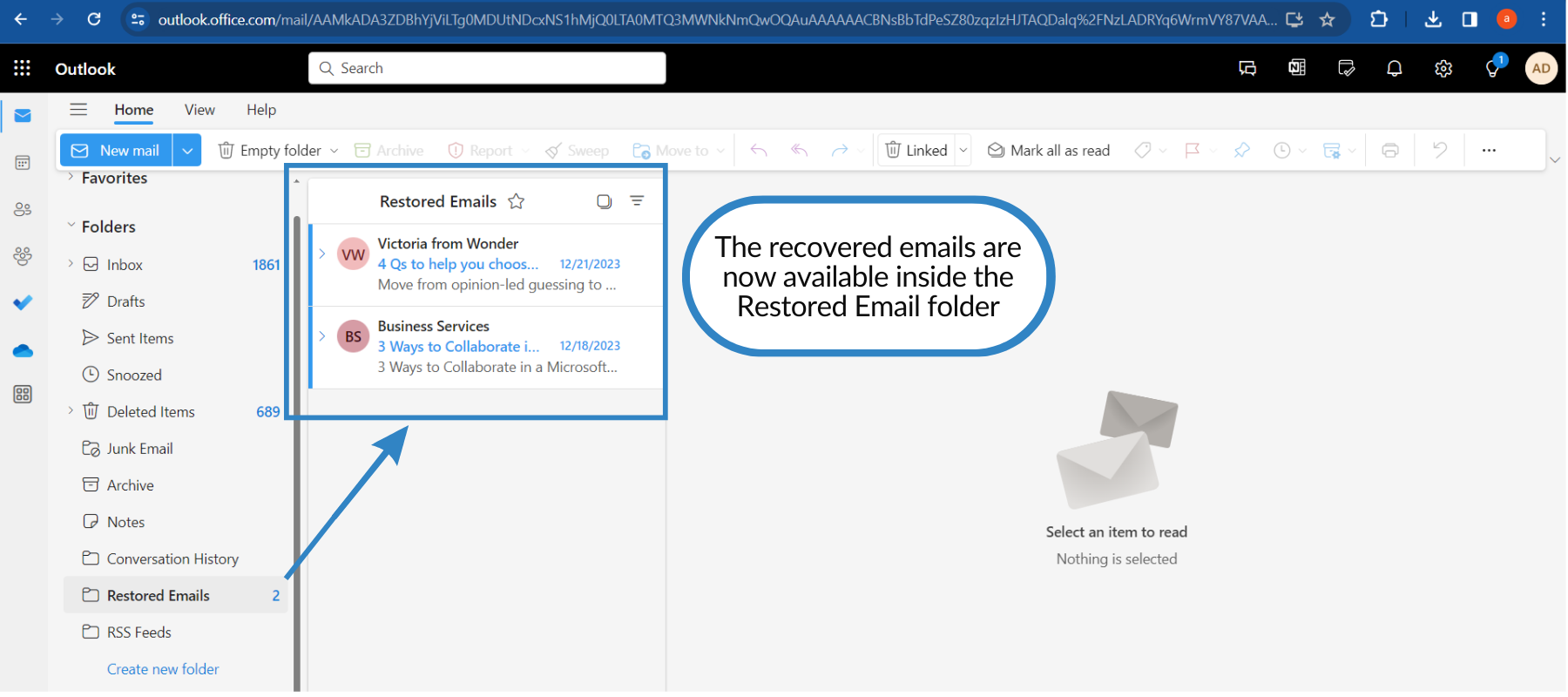Open the Notes folder
The image size is (1568, 697).
click(175, 522)
